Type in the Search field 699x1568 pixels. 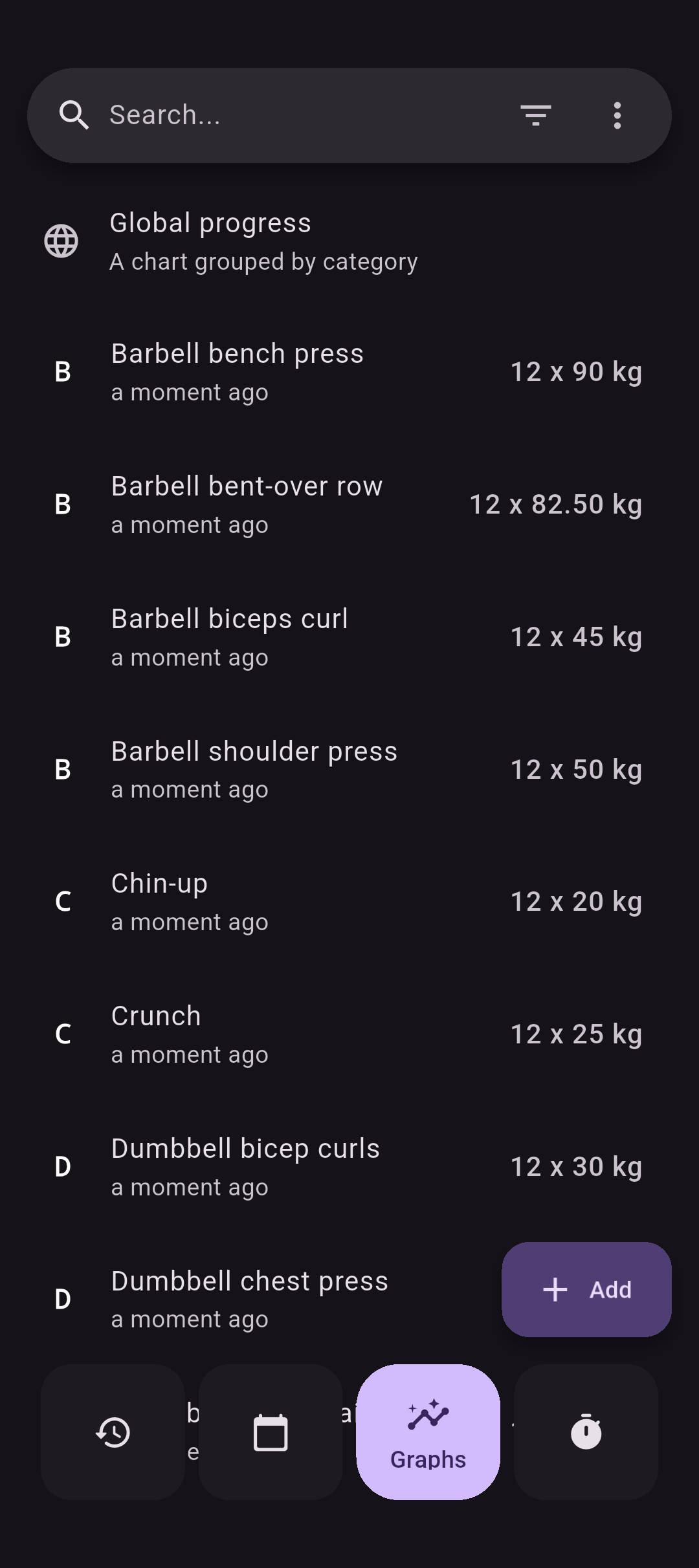(298, 116)
